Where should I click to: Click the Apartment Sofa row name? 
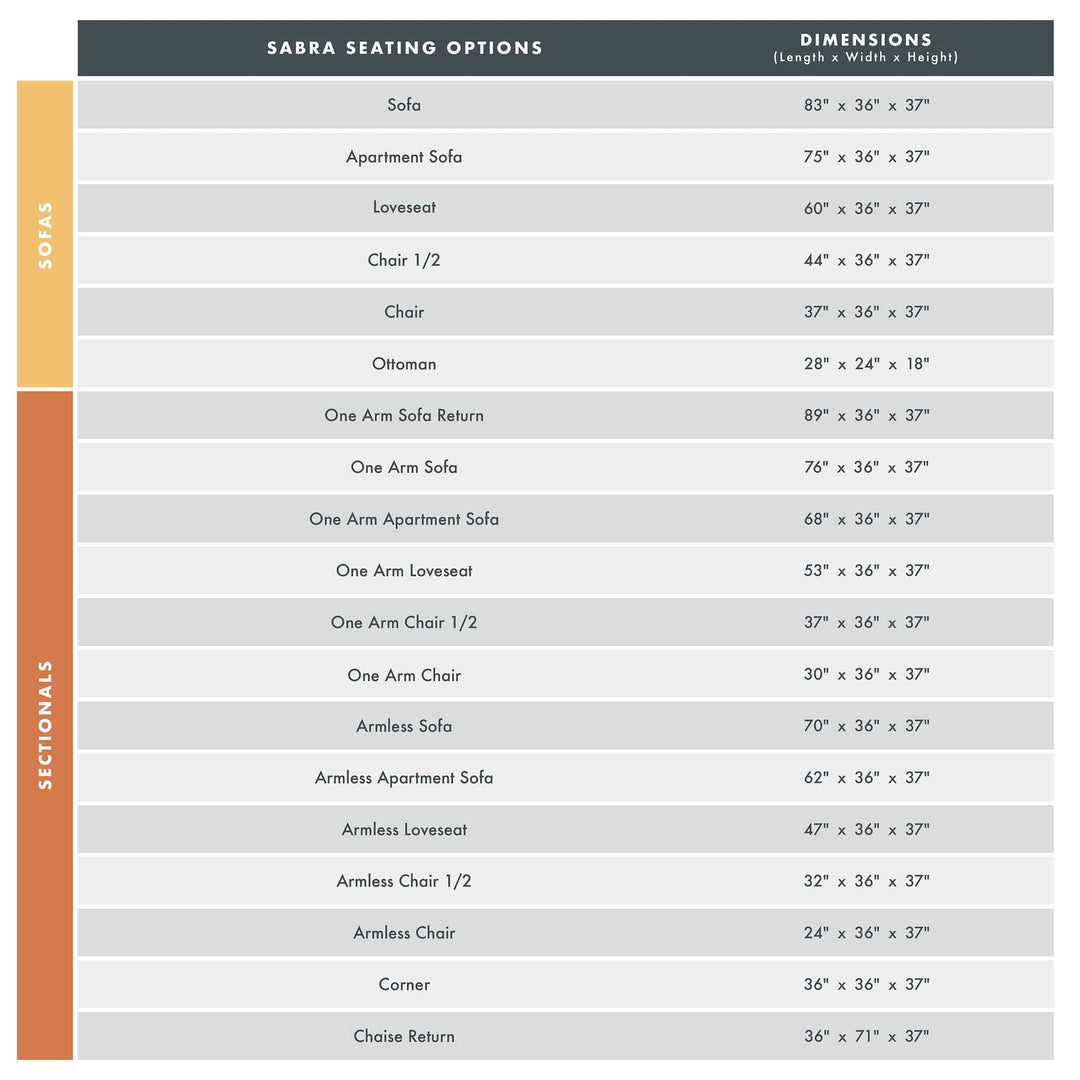(x=404, y=157)
